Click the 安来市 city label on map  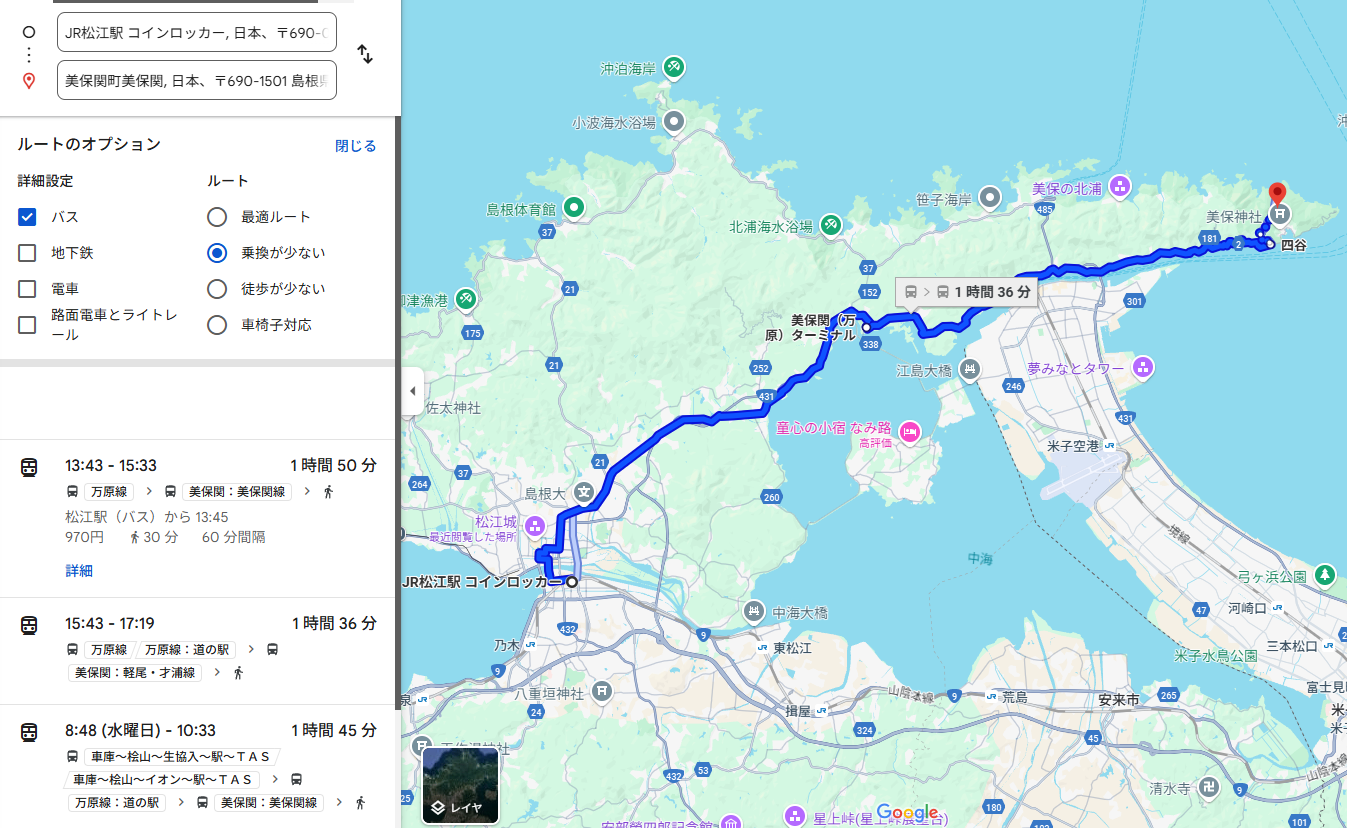pos(1118,700)
